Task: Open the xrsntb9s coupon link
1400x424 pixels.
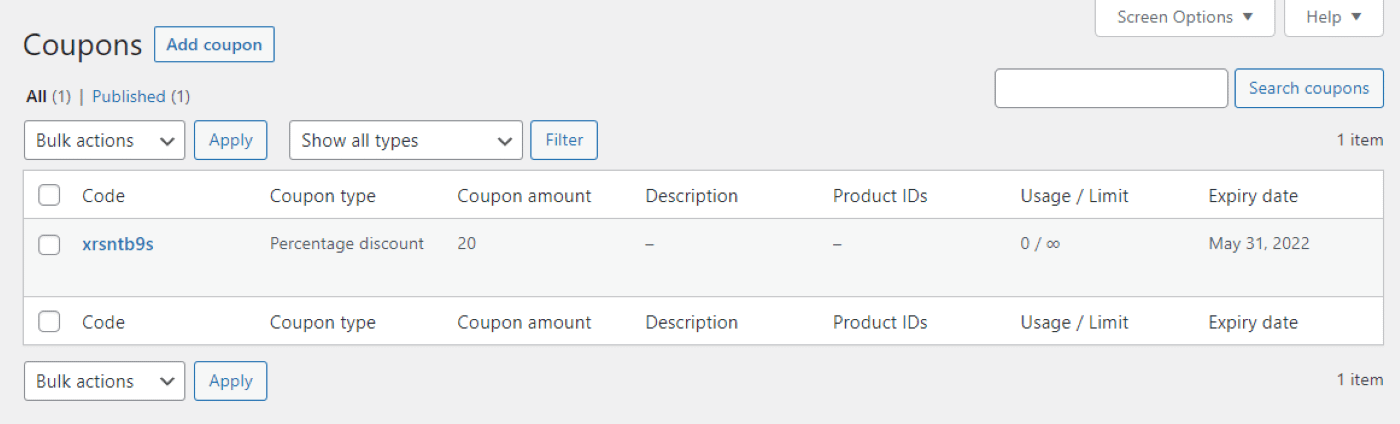Action: [x=118, y=244]
